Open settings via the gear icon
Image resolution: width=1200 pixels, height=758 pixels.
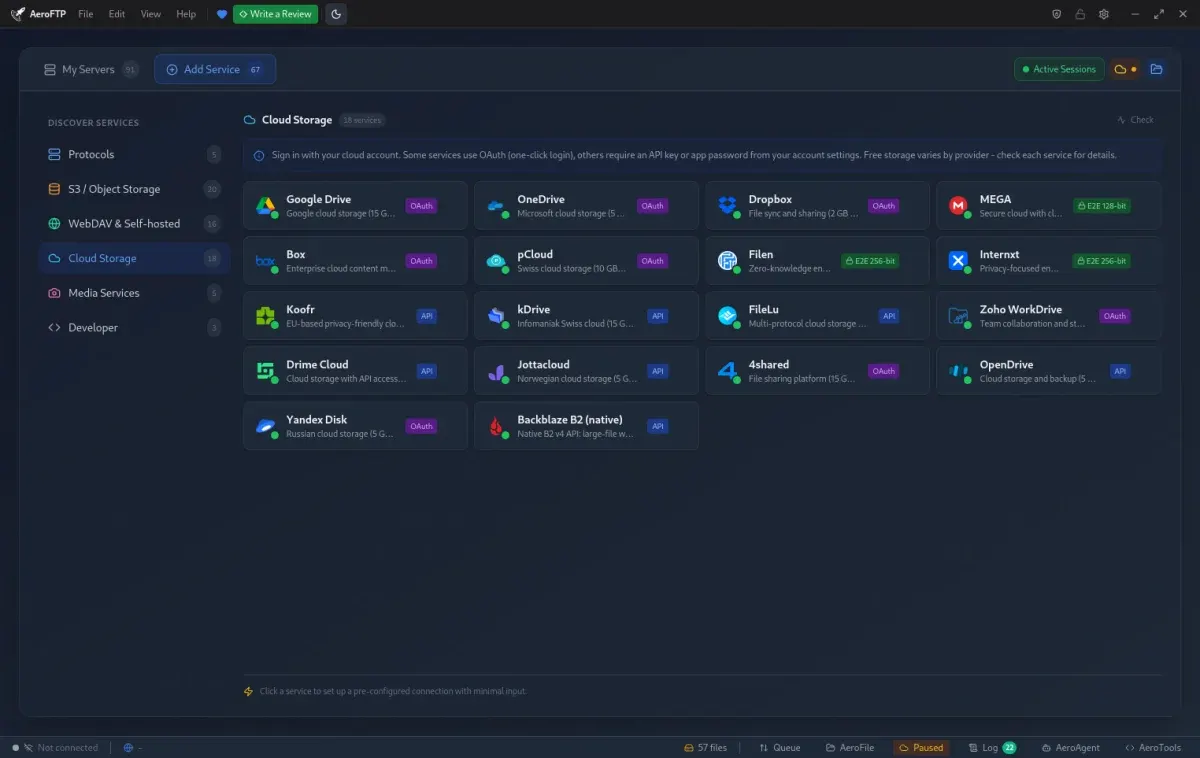point(1104,14)
